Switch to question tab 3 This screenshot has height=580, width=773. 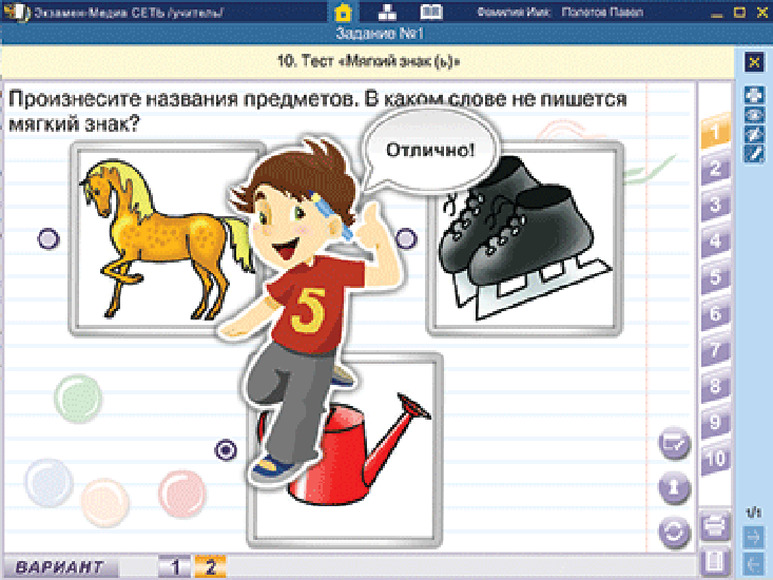[x=715, y=205]
